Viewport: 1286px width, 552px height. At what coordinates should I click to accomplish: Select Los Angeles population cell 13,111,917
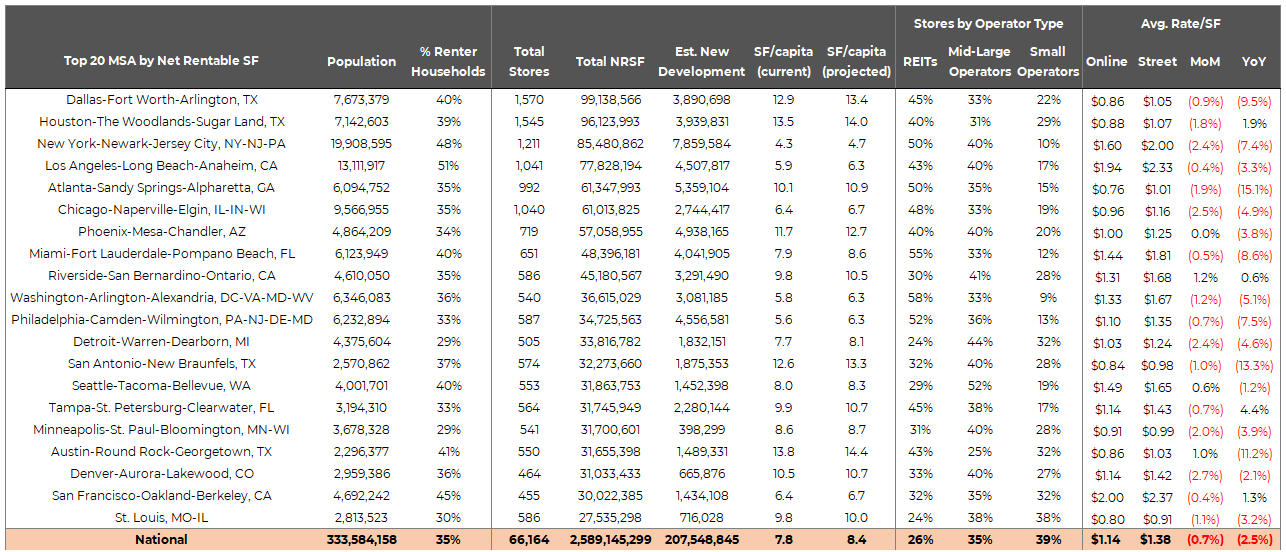click(x=361, y=166)
